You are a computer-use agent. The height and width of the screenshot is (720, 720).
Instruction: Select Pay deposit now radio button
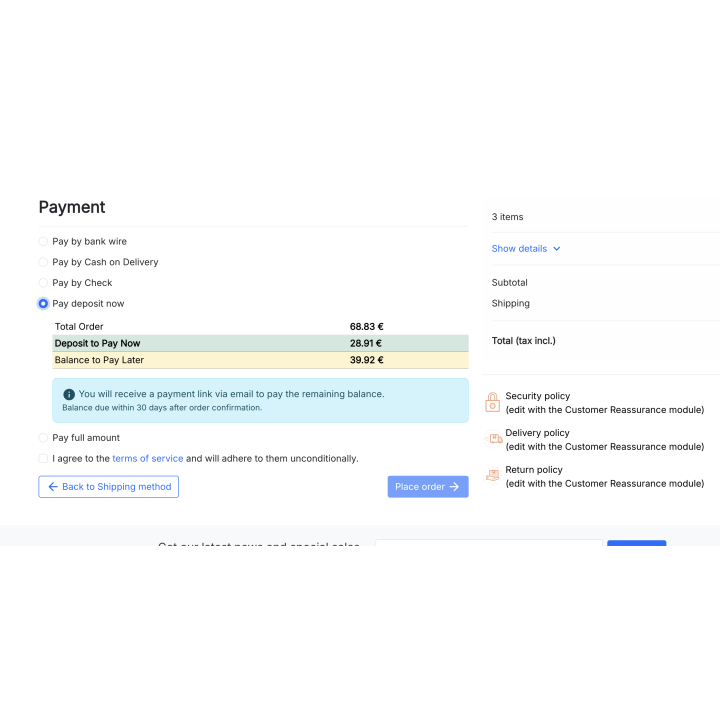43,303
